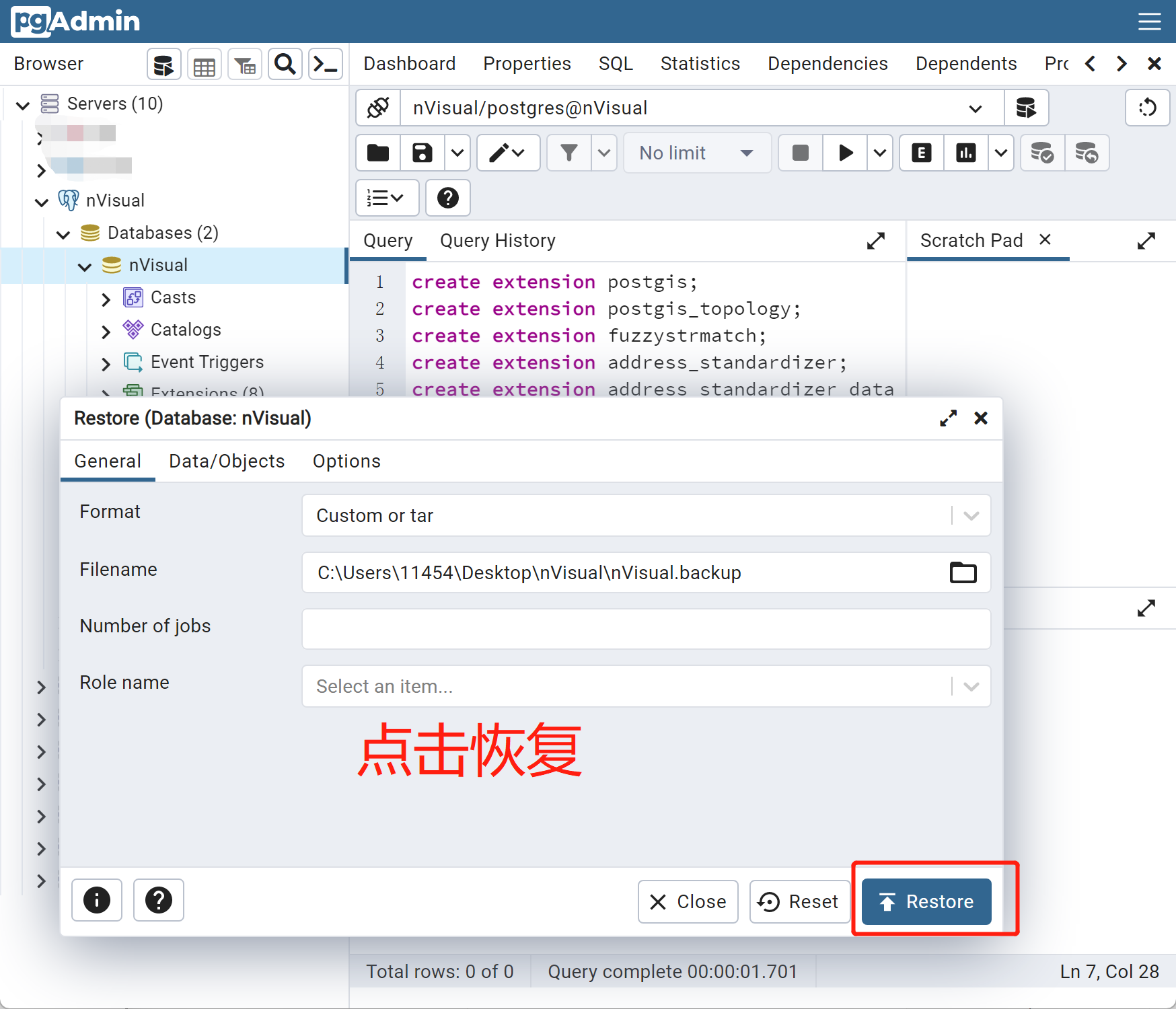
Task: Click the Explain query E icon
Action: (921, 153)
